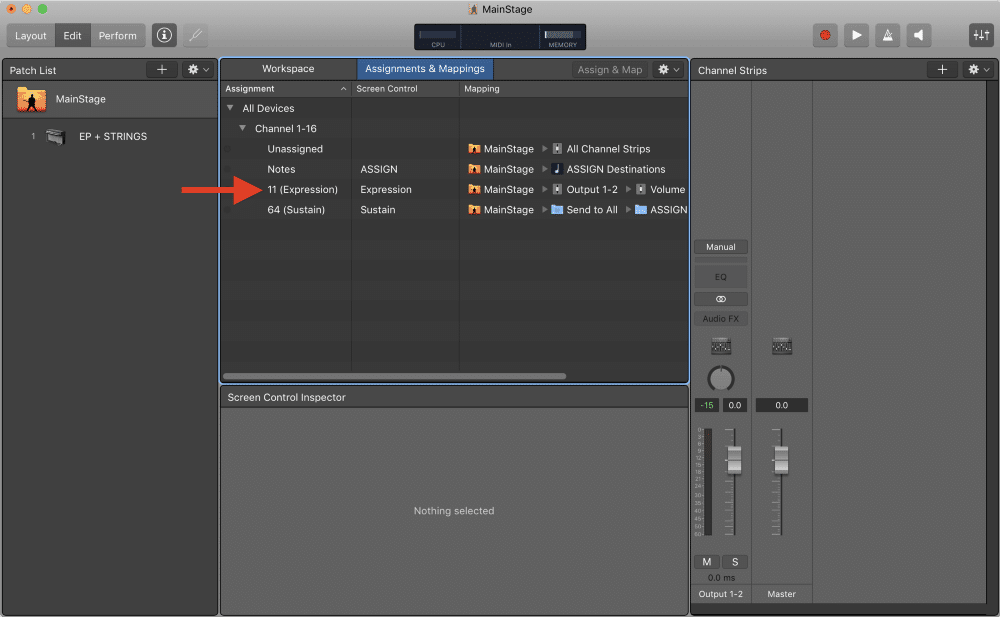Click the Master 0.0 level field
Screen dimensions: 1000x617
(x=781, y=405)
